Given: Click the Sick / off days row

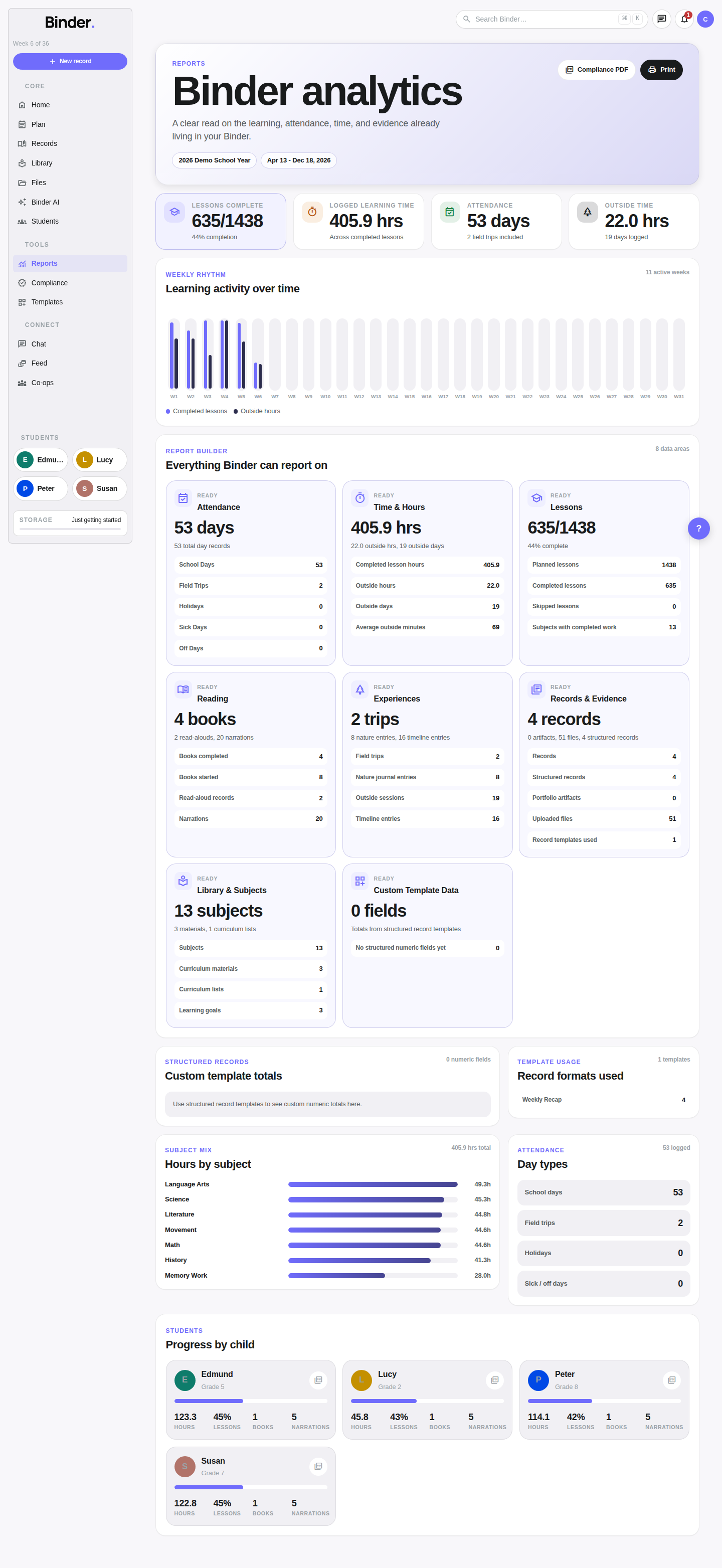Looking at the screenshot, I should [604, 1284].
